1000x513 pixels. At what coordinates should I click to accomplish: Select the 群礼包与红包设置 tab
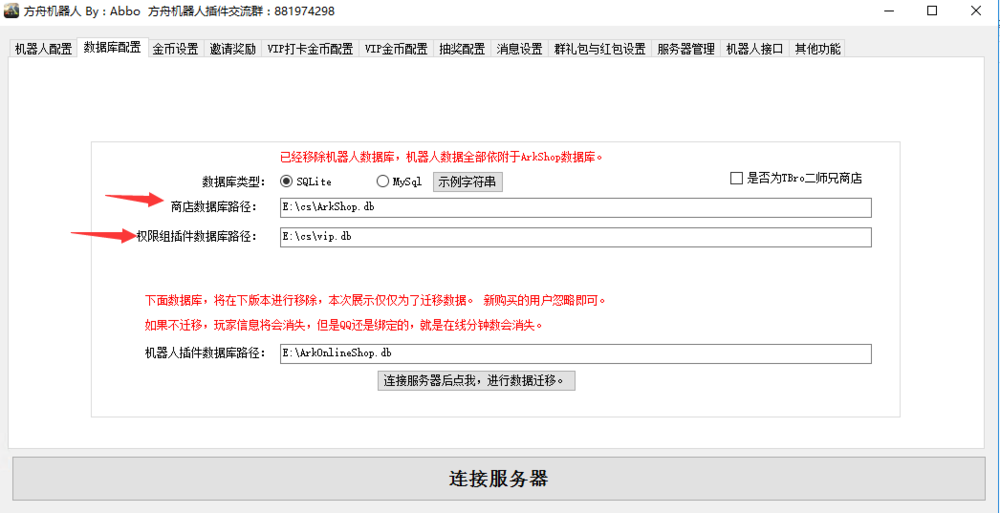click(600, 49)
